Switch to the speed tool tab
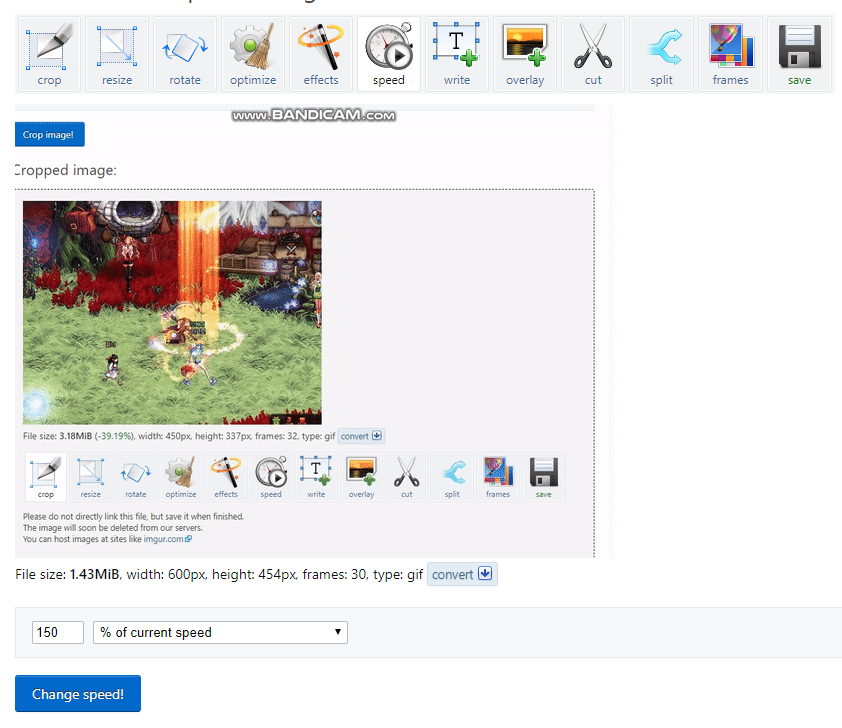Viewport: 842px width, 728px height. pos(389,54)
